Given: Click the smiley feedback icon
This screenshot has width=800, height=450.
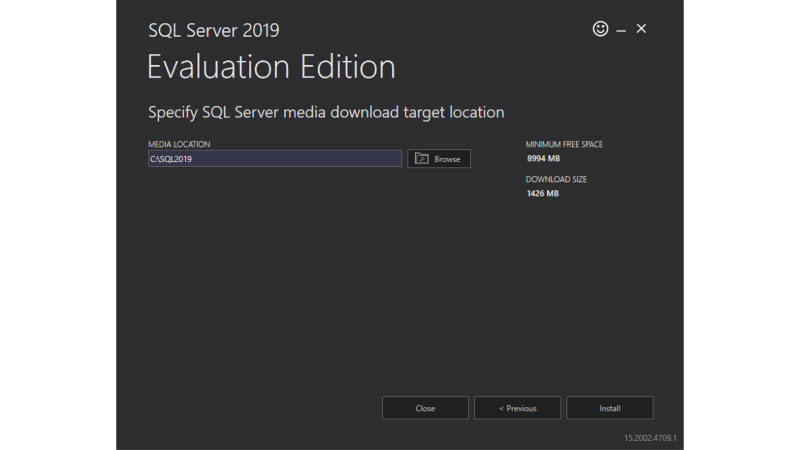Looking at the screenshot, I should pos(600,29).
